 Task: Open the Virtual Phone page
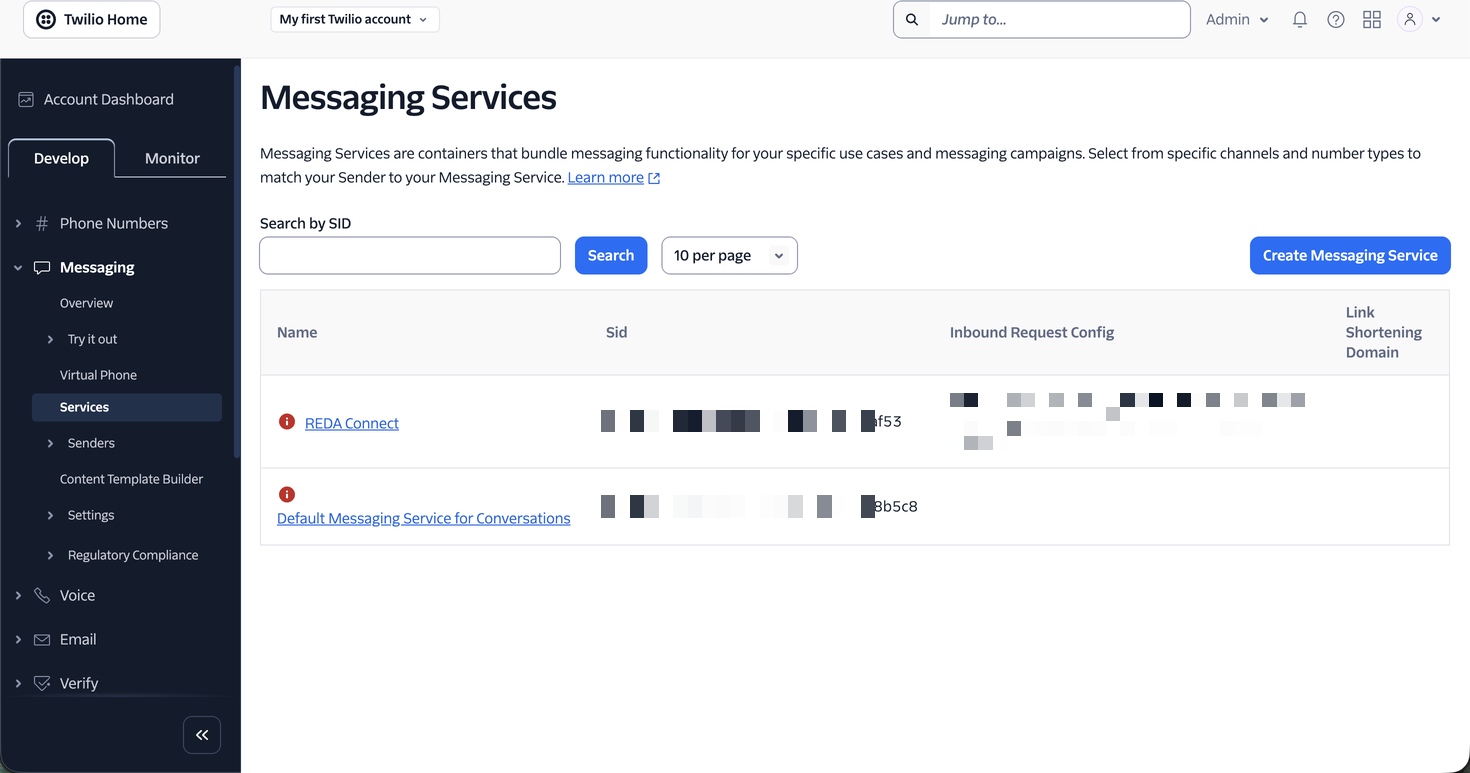(98, 375)
